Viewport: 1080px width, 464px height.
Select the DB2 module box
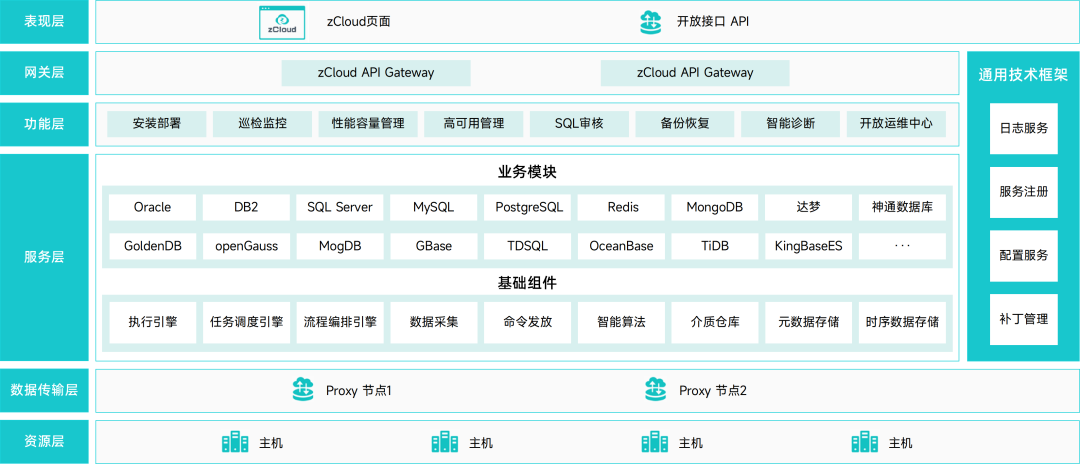[x=247, y=207]
